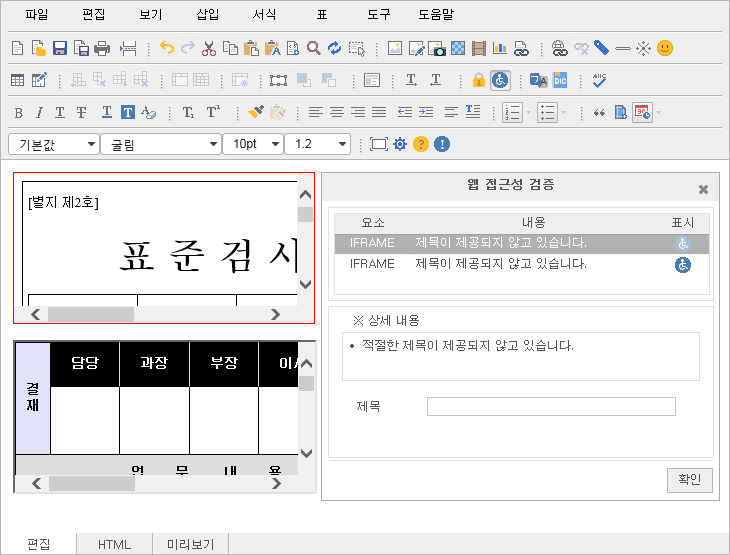Image resolution: width=730 pixels, height=555 pixels.
Task: Click the image edit icon
Action: [x=416, y=48]
